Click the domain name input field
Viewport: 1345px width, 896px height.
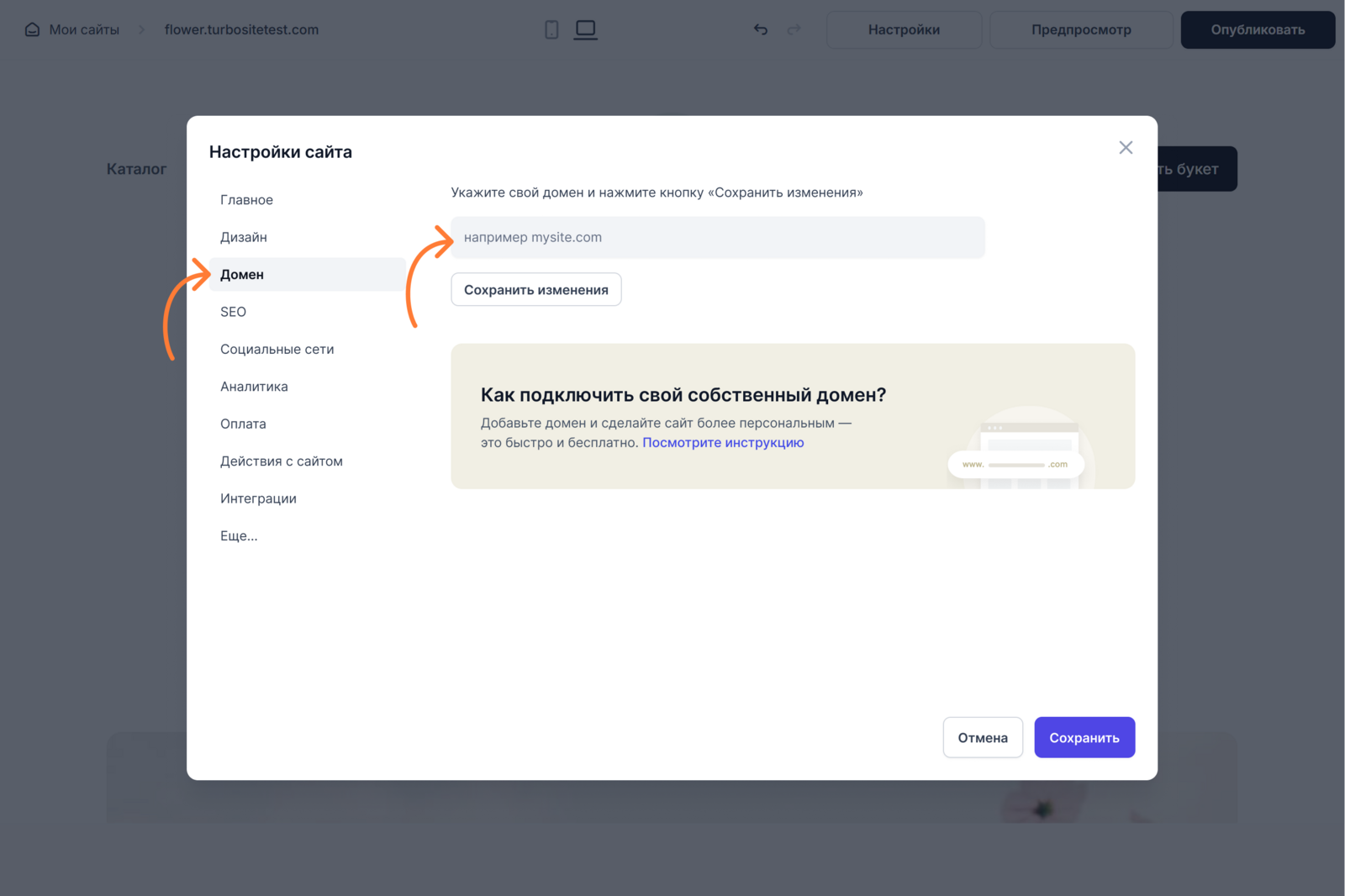pyautogui.click(x=717, y=238)
